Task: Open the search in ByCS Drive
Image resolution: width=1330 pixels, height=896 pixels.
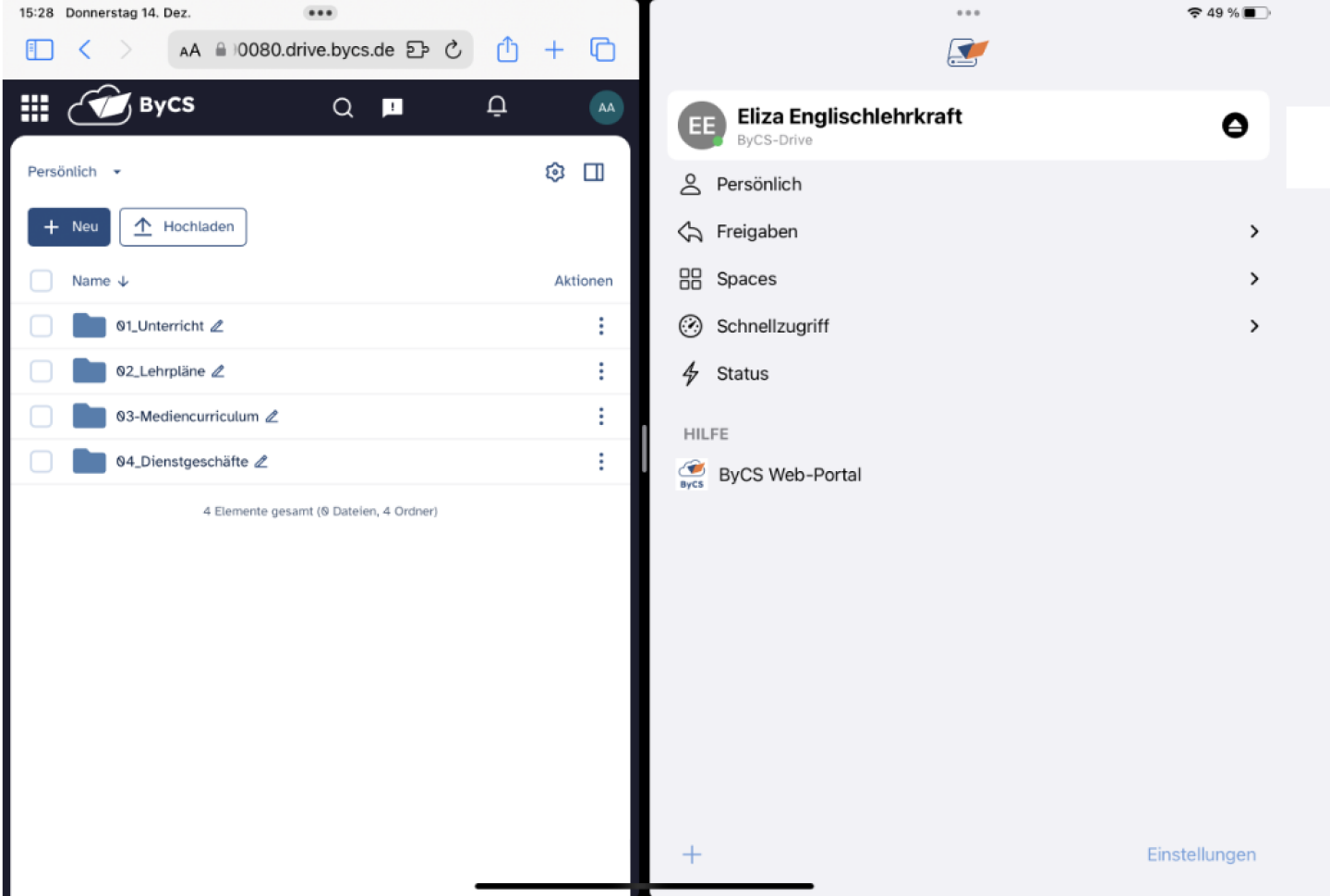Action: (x=343, y=107)
